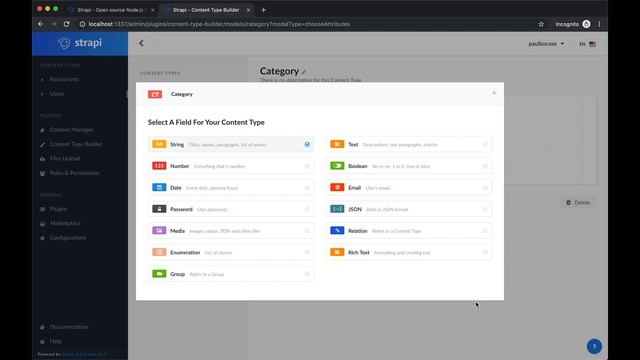Viewport: 640px width, 360px height.
Task: Reload the page in the browser
Action: (x=67, y=24)
